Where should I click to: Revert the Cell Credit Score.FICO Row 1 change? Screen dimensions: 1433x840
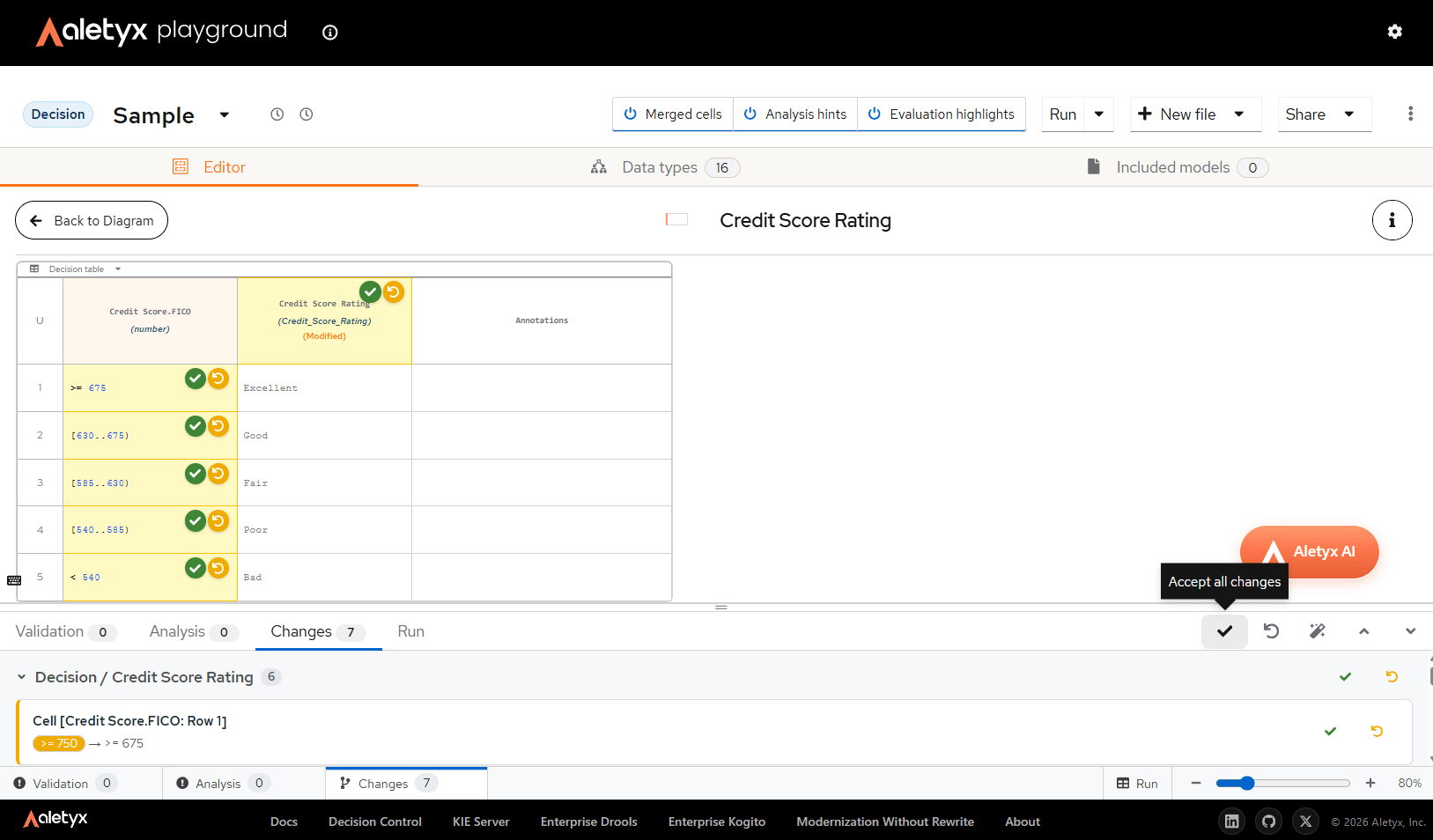[1377, 732]
